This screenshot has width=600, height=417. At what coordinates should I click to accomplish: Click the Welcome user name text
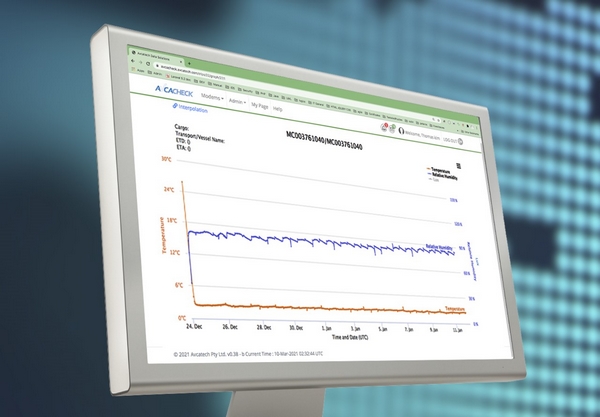tap(422, 135)
